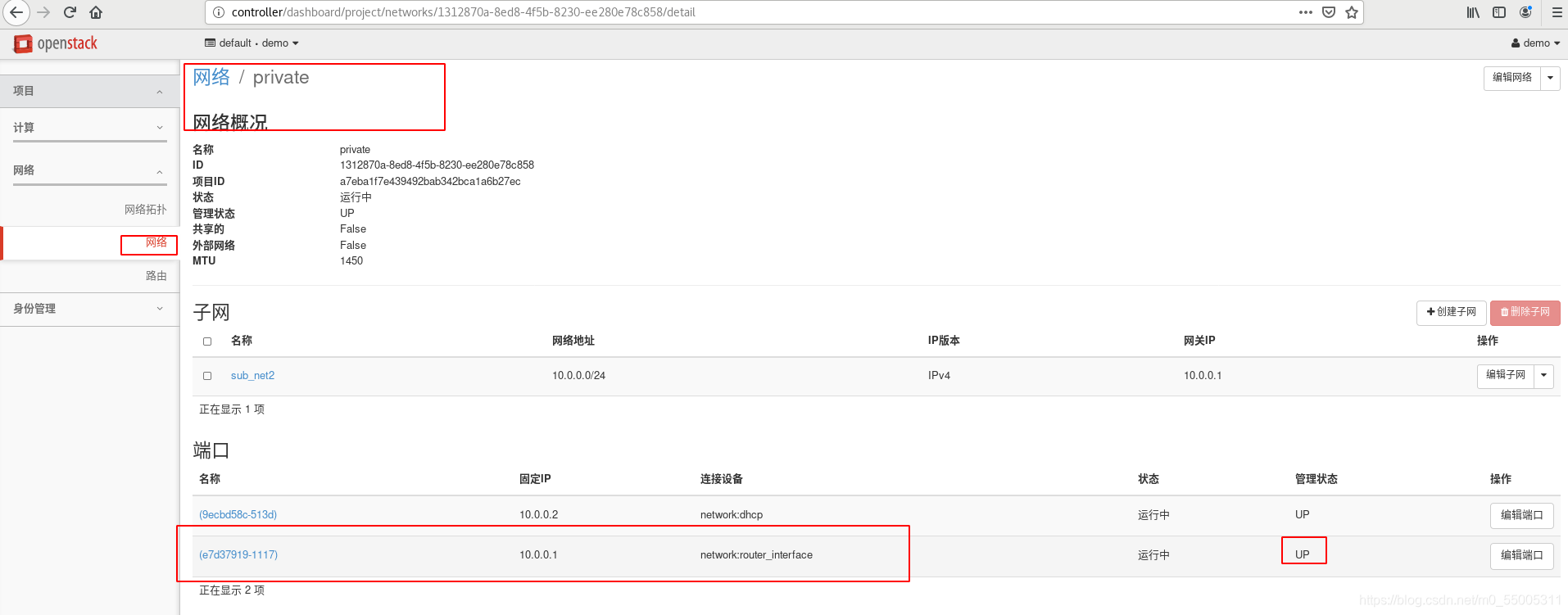Click 编辑端口 for the router_interface port
The width and height of the screenshot is (1568, 615).
1521,555
